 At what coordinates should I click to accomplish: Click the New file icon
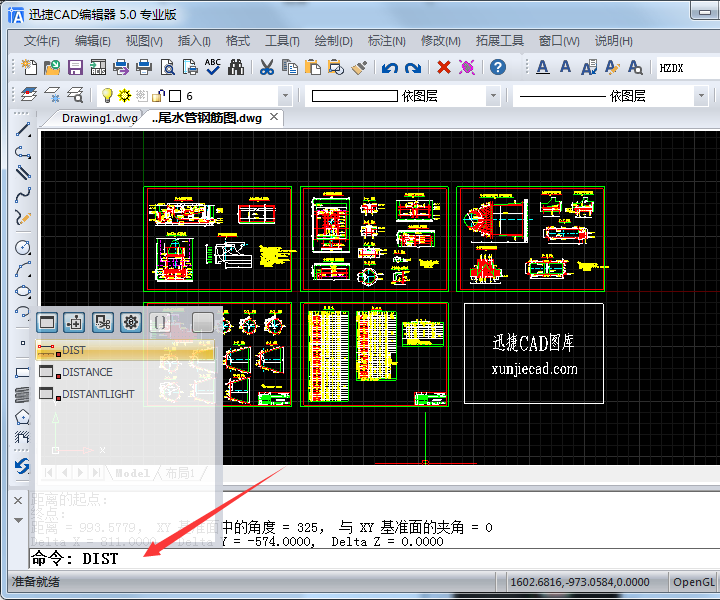[x=29, y=67]
